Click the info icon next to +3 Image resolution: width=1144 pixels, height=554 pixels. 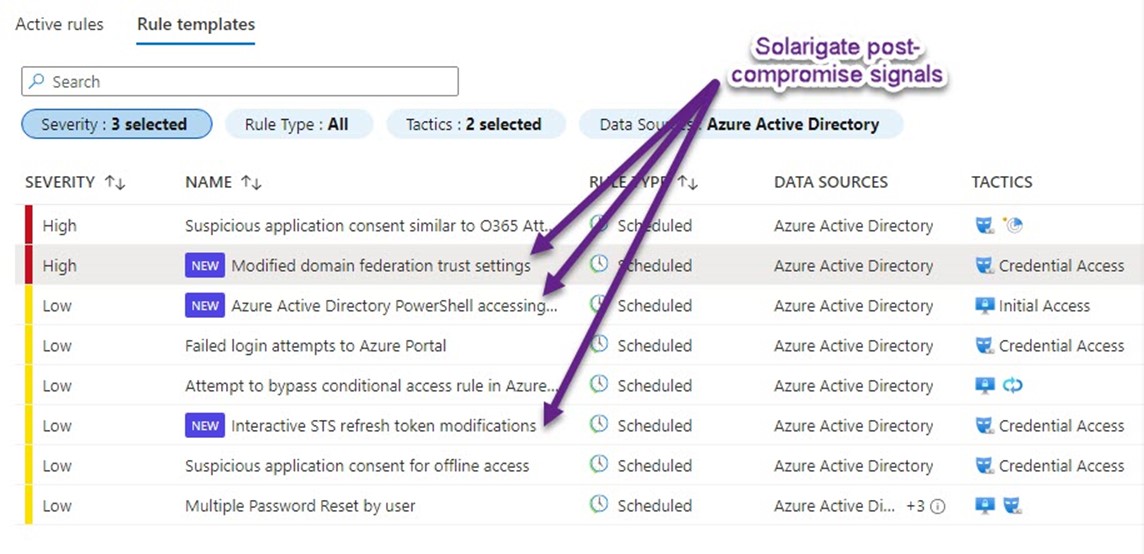(x=937, y=506)
